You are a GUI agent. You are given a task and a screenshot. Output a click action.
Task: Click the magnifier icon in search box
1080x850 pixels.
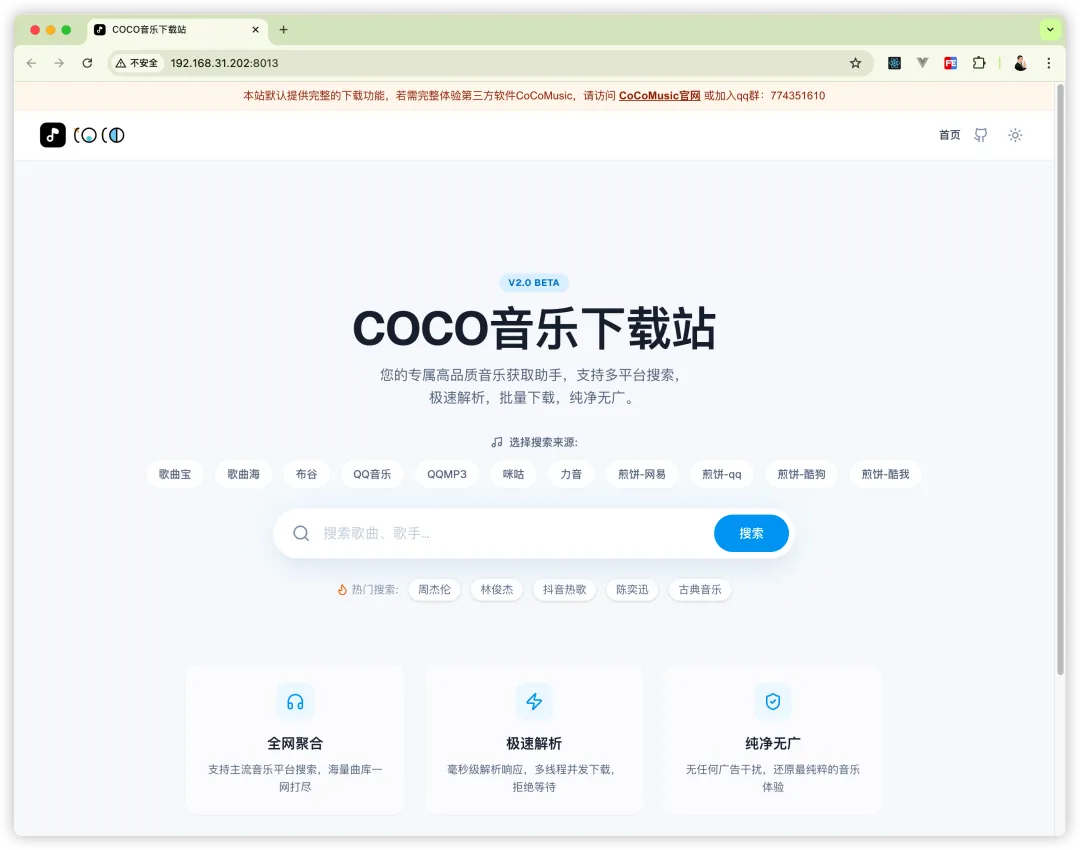pyautogui.click(x=301, y=533)
